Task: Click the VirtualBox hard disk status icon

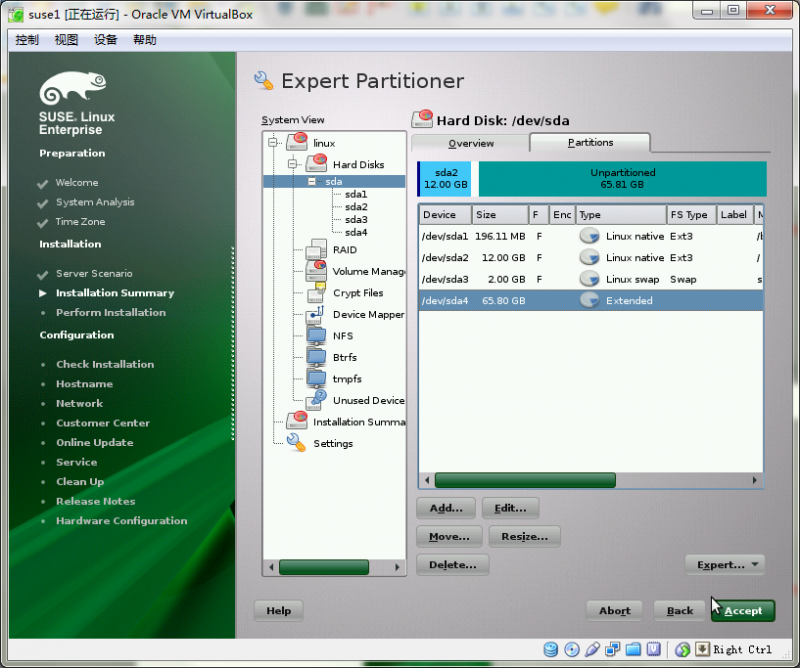Action: (551, 649)
